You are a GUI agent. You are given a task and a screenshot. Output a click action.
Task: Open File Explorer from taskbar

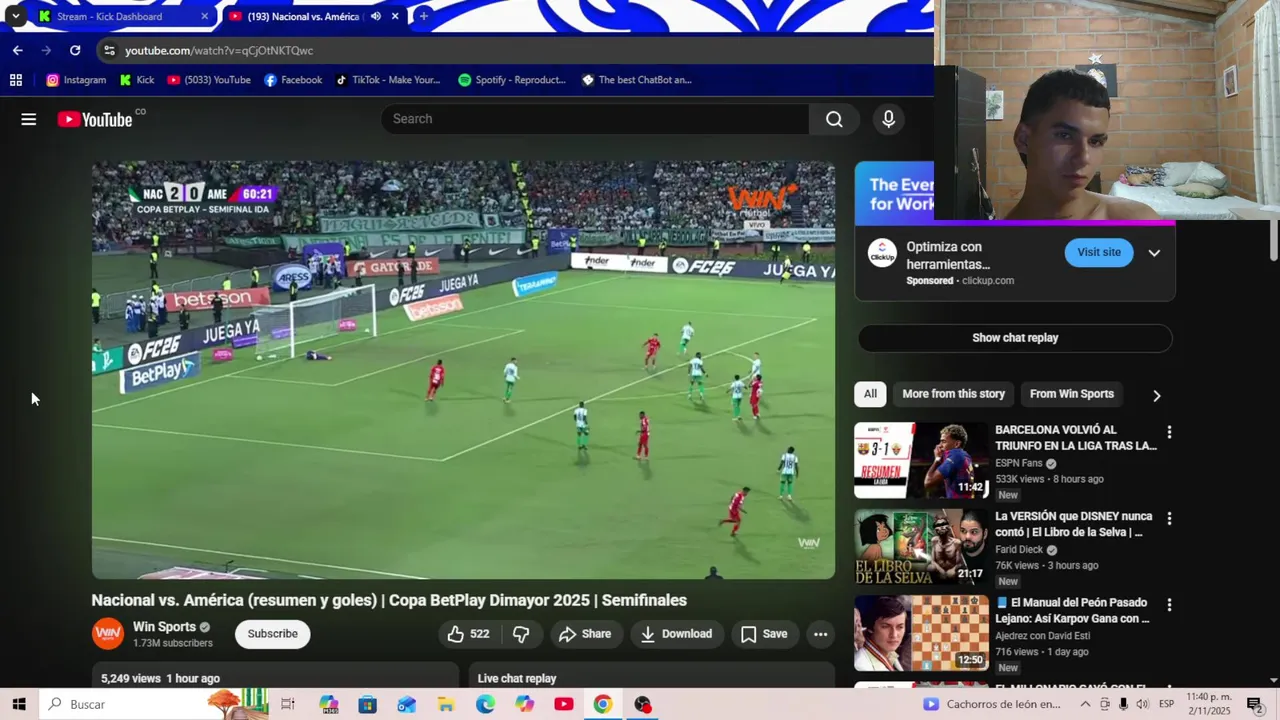tap(446, 704)
